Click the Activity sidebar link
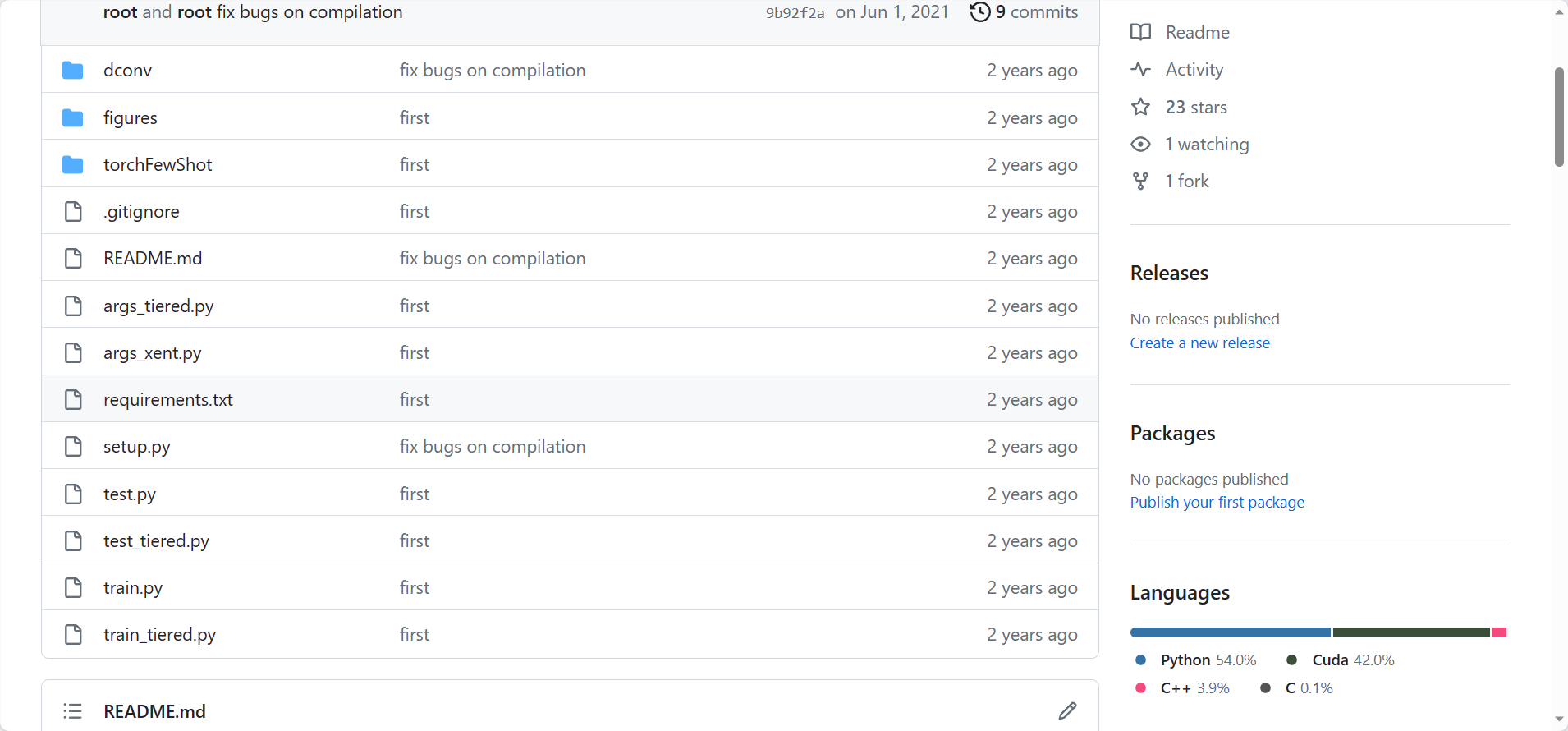This screenshot has width=1568, height=731. point(1194,69)
